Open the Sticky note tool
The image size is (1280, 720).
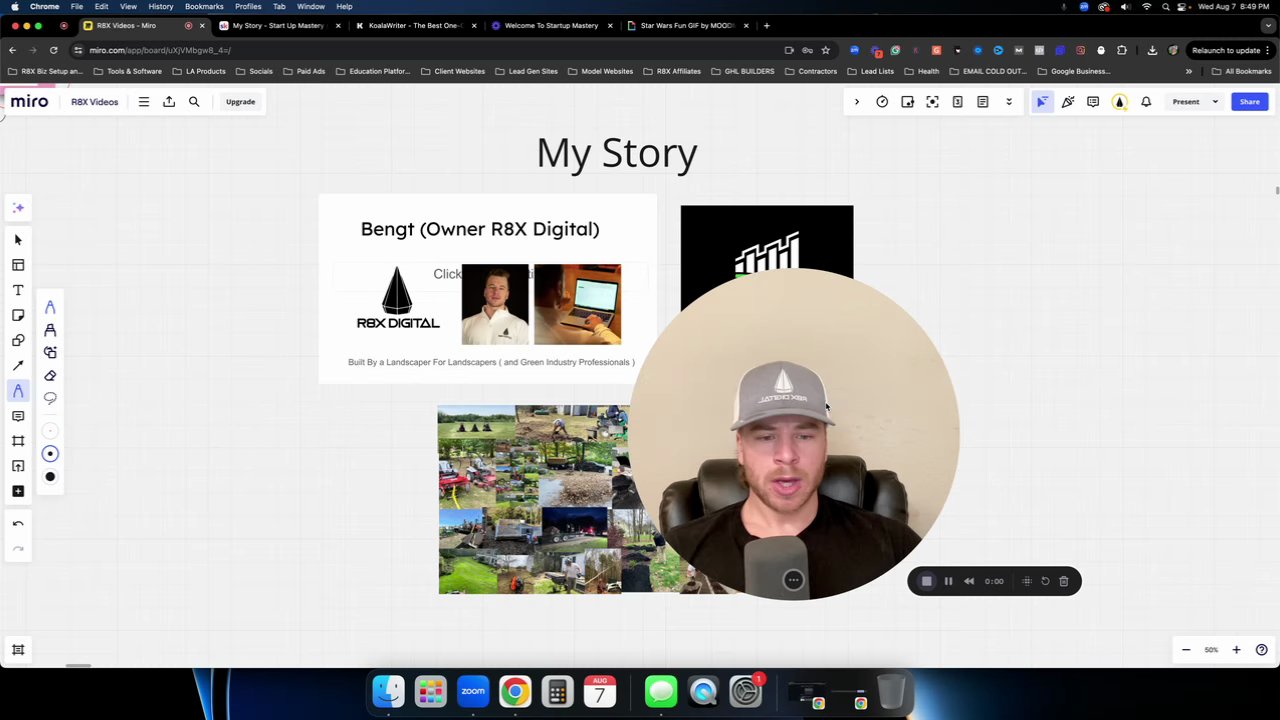pyautogui.click(x=17, y=314)
